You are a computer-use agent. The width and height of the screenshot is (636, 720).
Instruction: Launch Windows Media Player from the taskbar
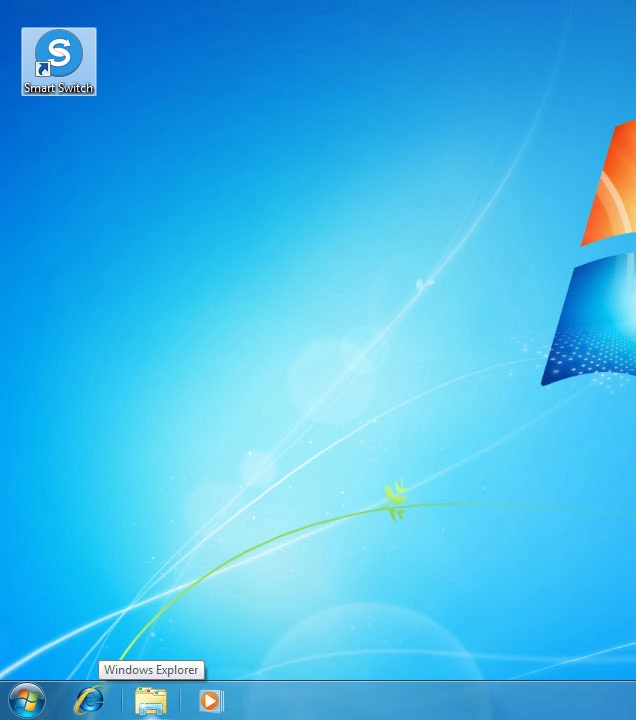click(210, 700)
